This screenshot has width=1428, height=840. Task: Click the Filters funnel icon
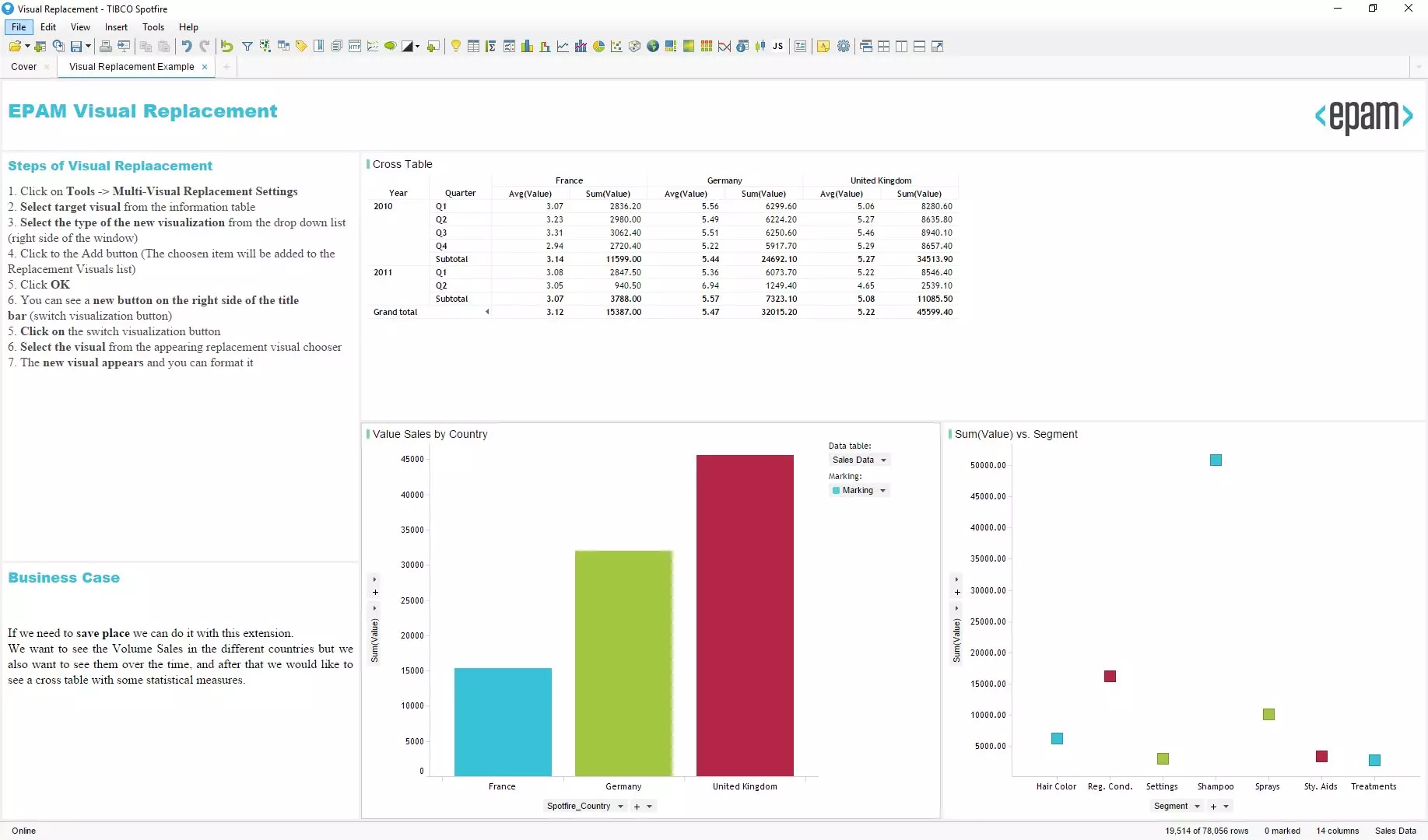(247, 47)
